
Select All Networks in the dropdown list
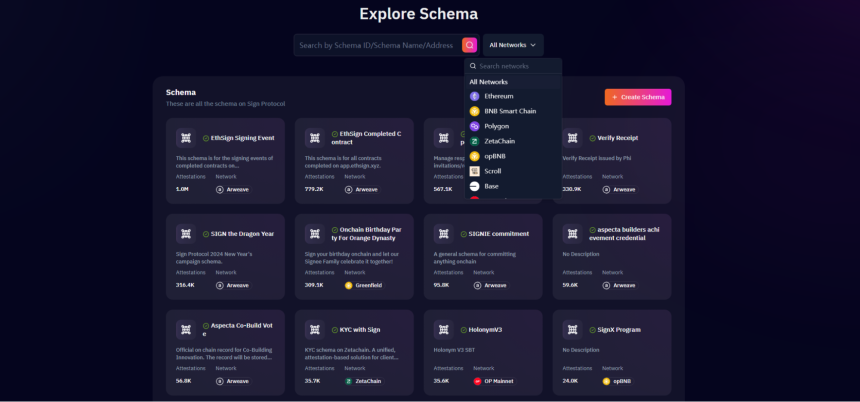point(513,82)
